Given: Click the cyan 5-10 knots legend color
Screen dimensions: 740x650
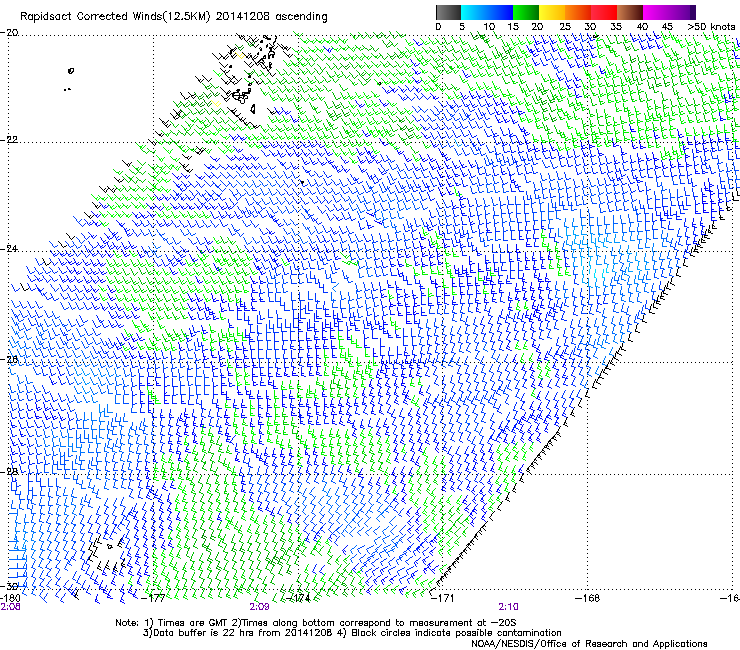Looking at the screenshot, I should (x=474, y=12).
